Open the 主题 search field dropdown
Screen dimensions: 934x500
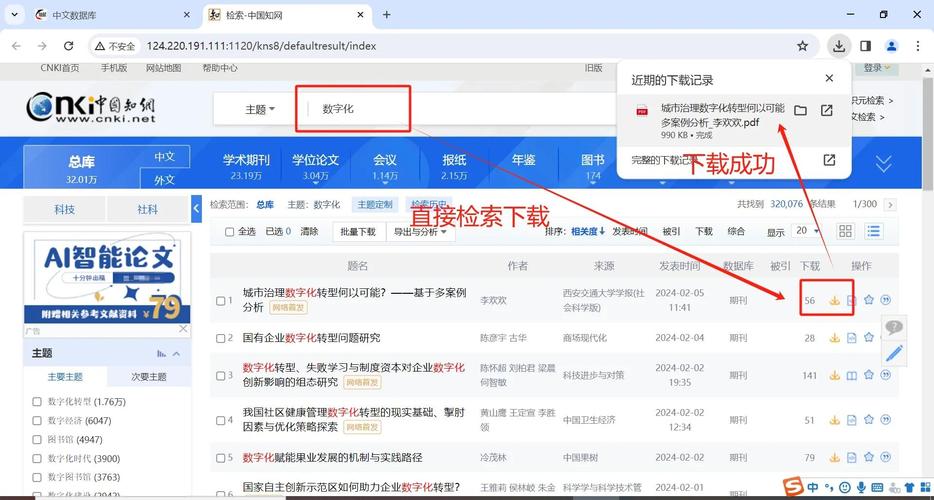coord(260,110)
